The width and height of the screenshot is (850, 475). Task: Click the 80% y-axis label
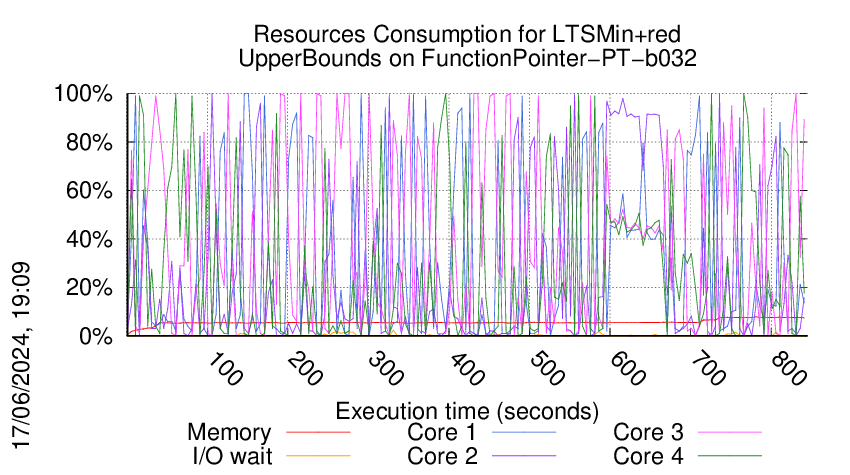point(89,143)
